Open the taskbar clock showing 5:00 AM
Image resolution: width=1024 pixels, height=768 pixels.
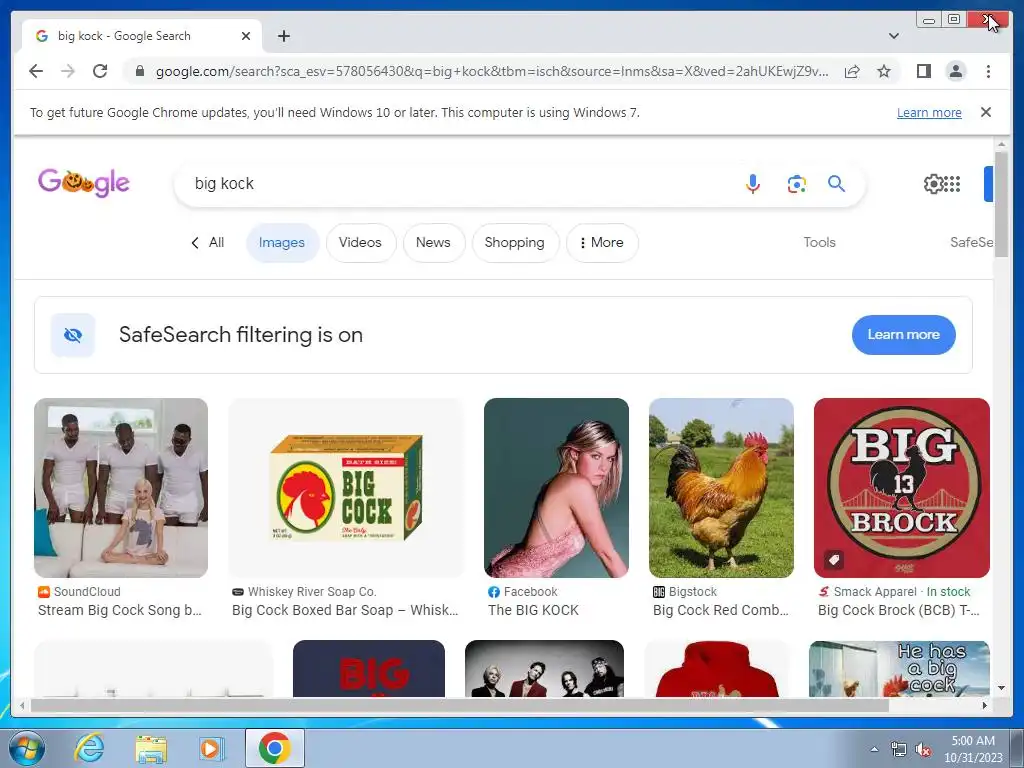pyautogui.click(x=973, y=749)
